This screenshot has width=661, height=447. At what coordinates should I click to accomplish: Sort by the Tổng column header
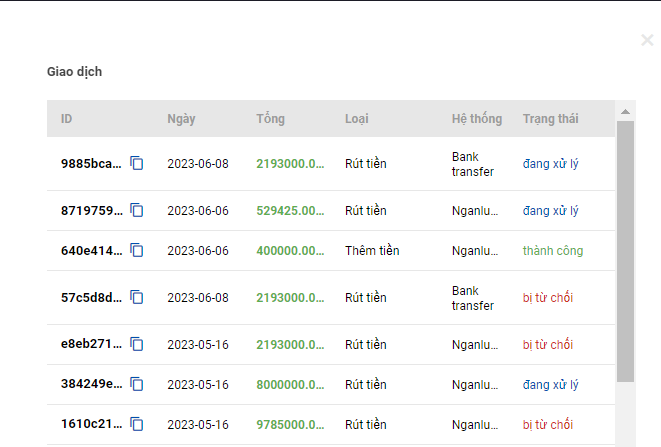pos(270,119)
